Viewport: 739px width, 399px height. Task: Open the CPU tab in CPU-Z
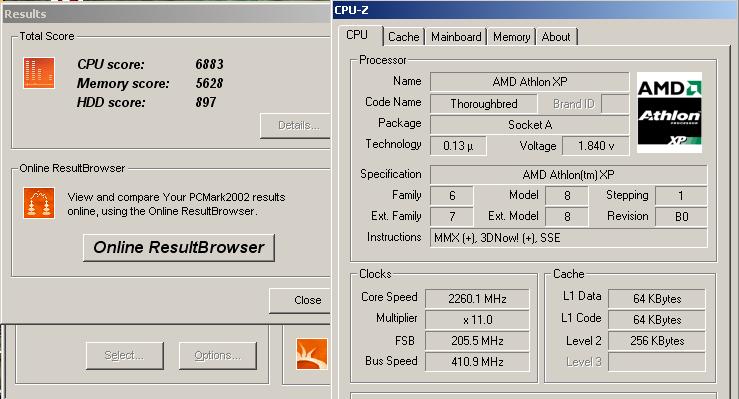pos(357,35)
